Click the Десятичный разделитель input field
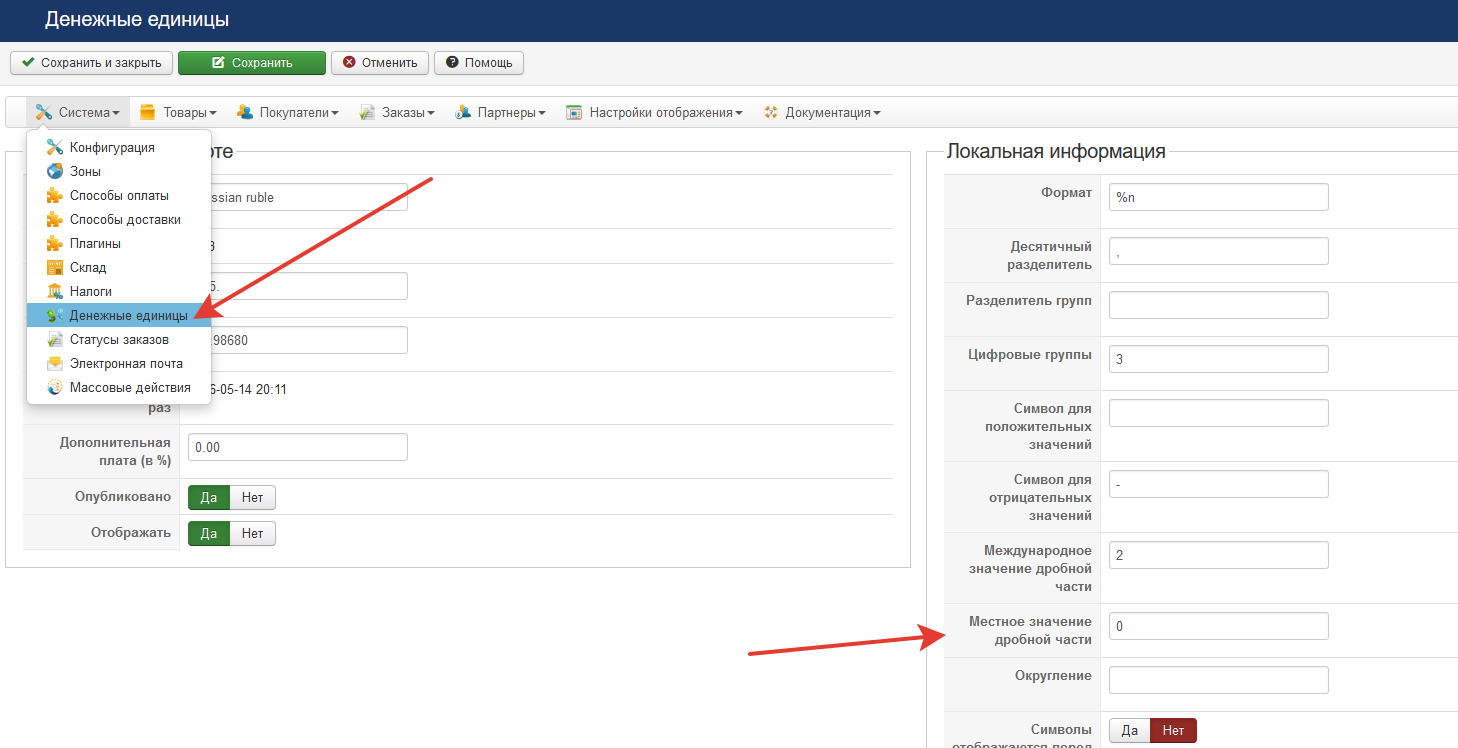Image resolution: width=1458 pixels, height=748 pixels. (x=1219, y=251)
